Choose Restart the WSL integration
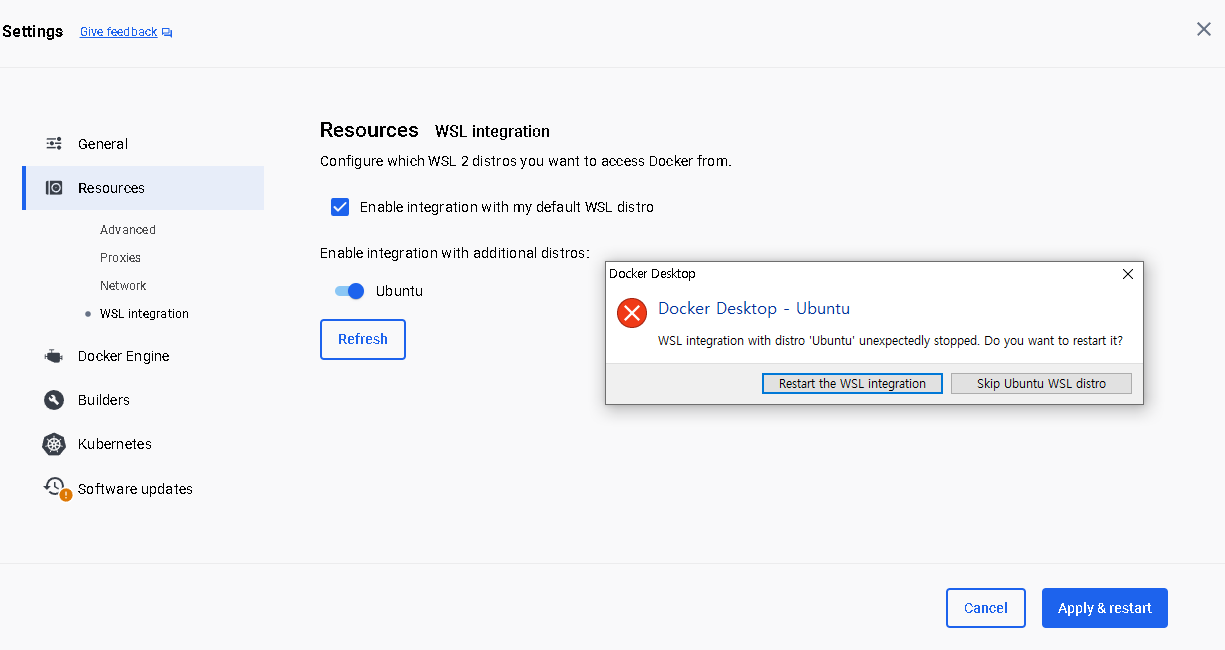 852,383
